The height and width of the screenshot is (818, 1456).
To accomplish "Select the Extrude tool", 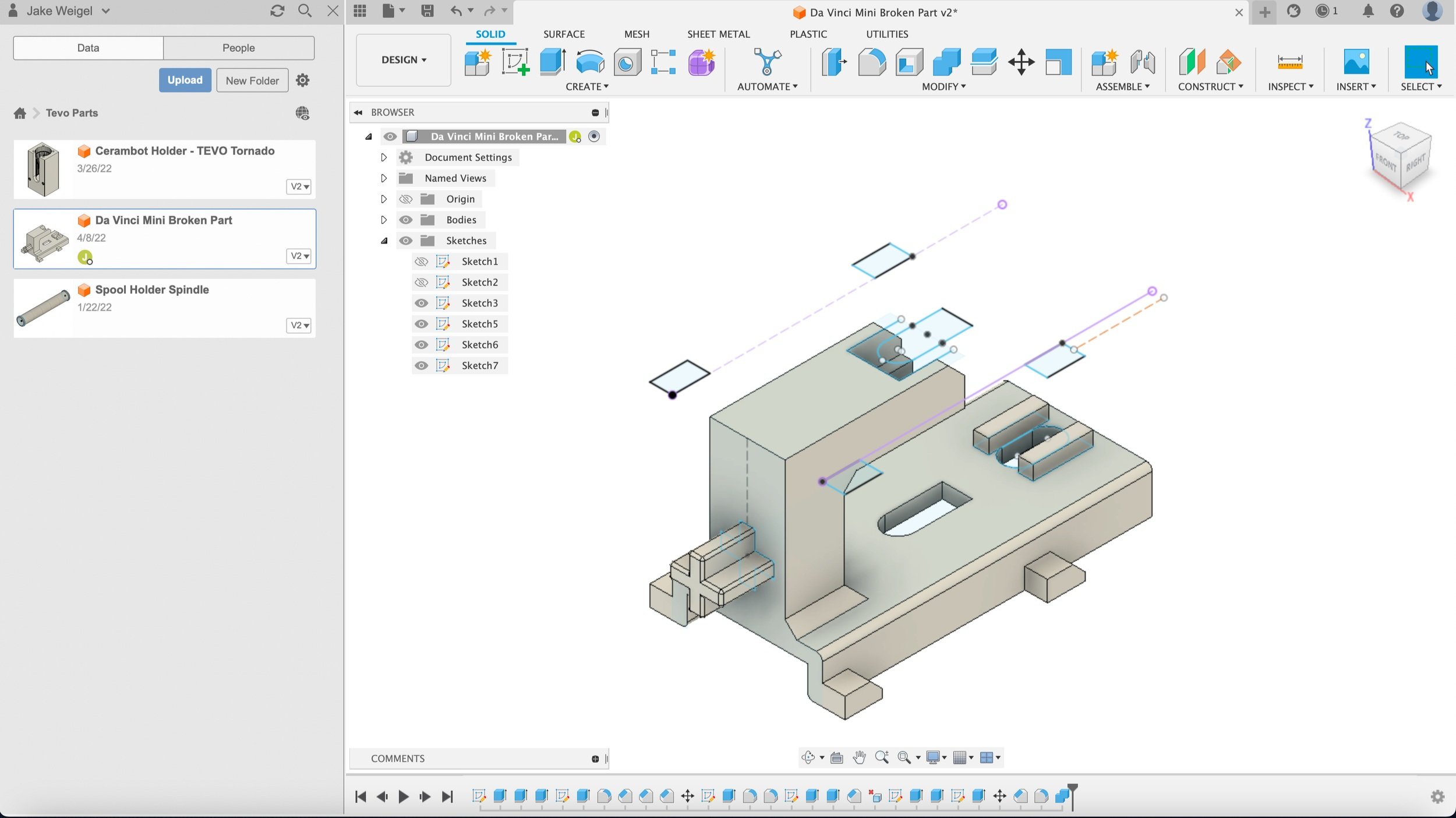I will point(553,62).
